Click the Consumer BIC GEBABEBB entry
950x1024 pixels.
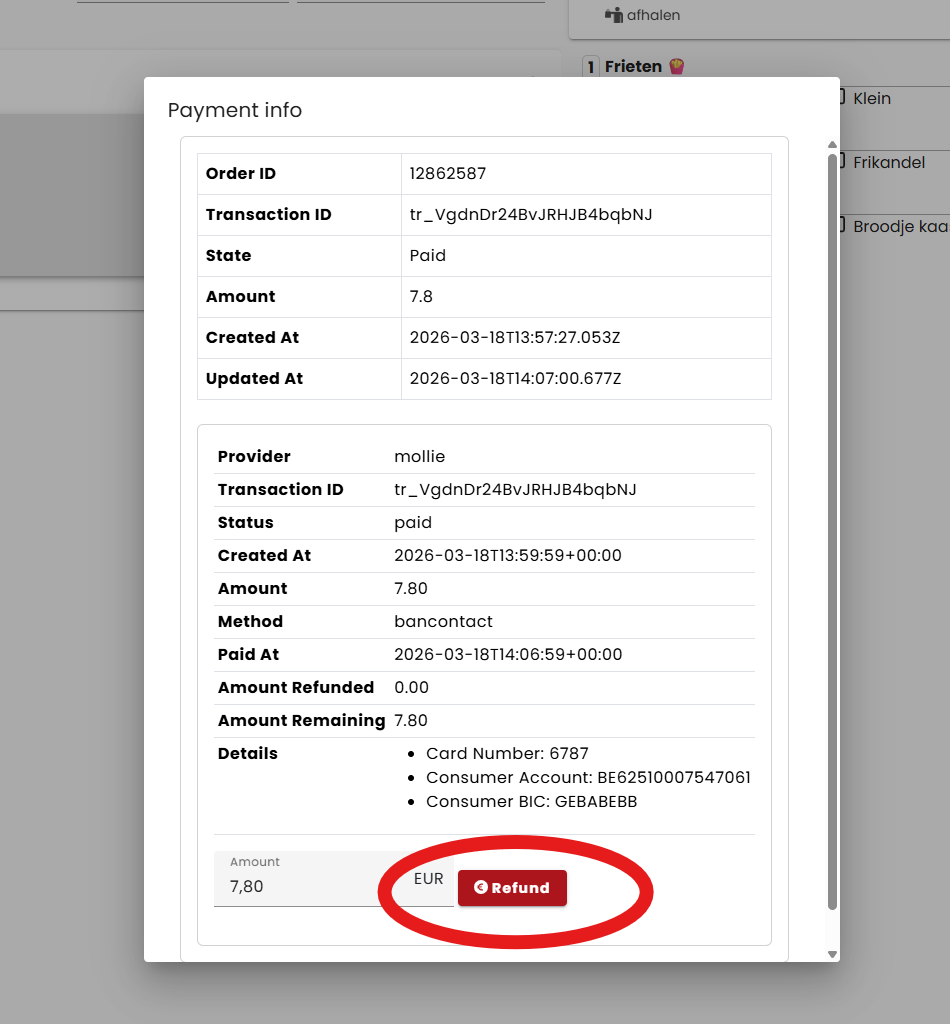click(x=531, y=801)
